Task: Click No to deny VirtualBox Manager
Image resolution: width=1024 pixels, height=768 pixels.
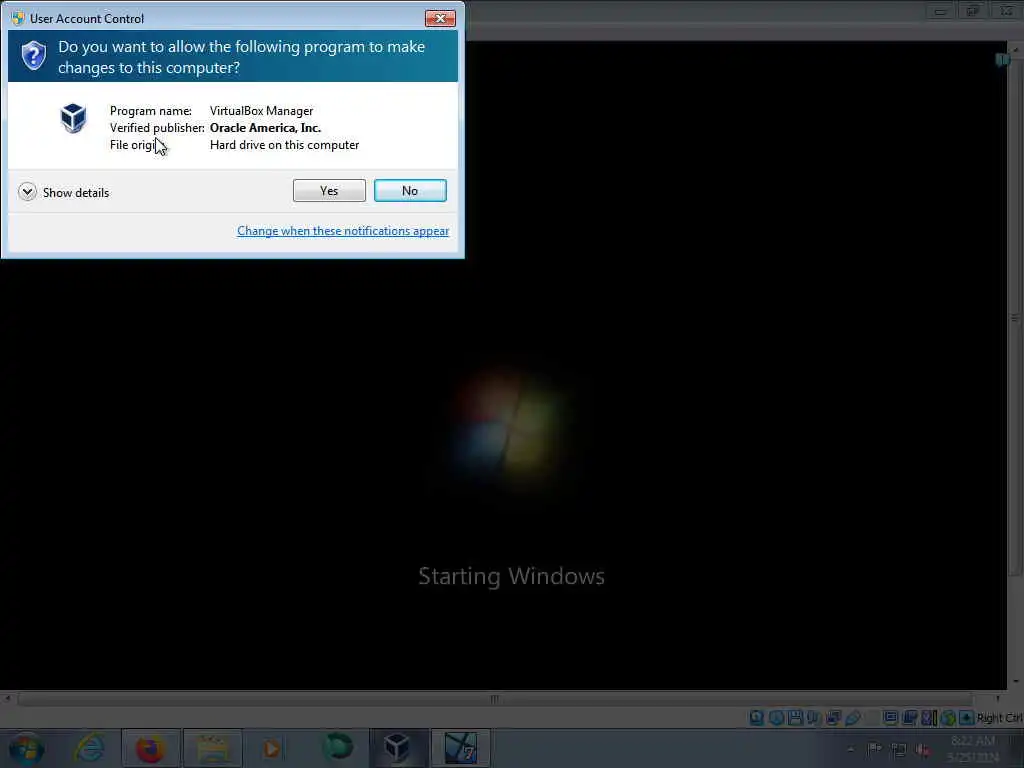Action: tap(410, 191)
